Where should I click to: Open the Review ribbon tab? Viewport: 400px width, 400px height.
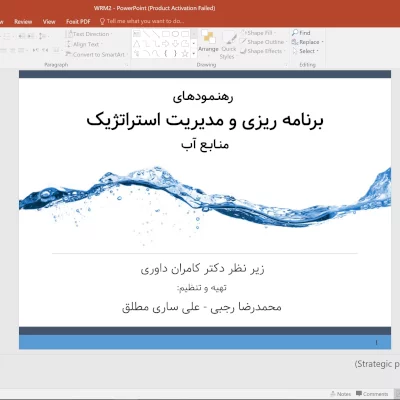tap(23, 22)
